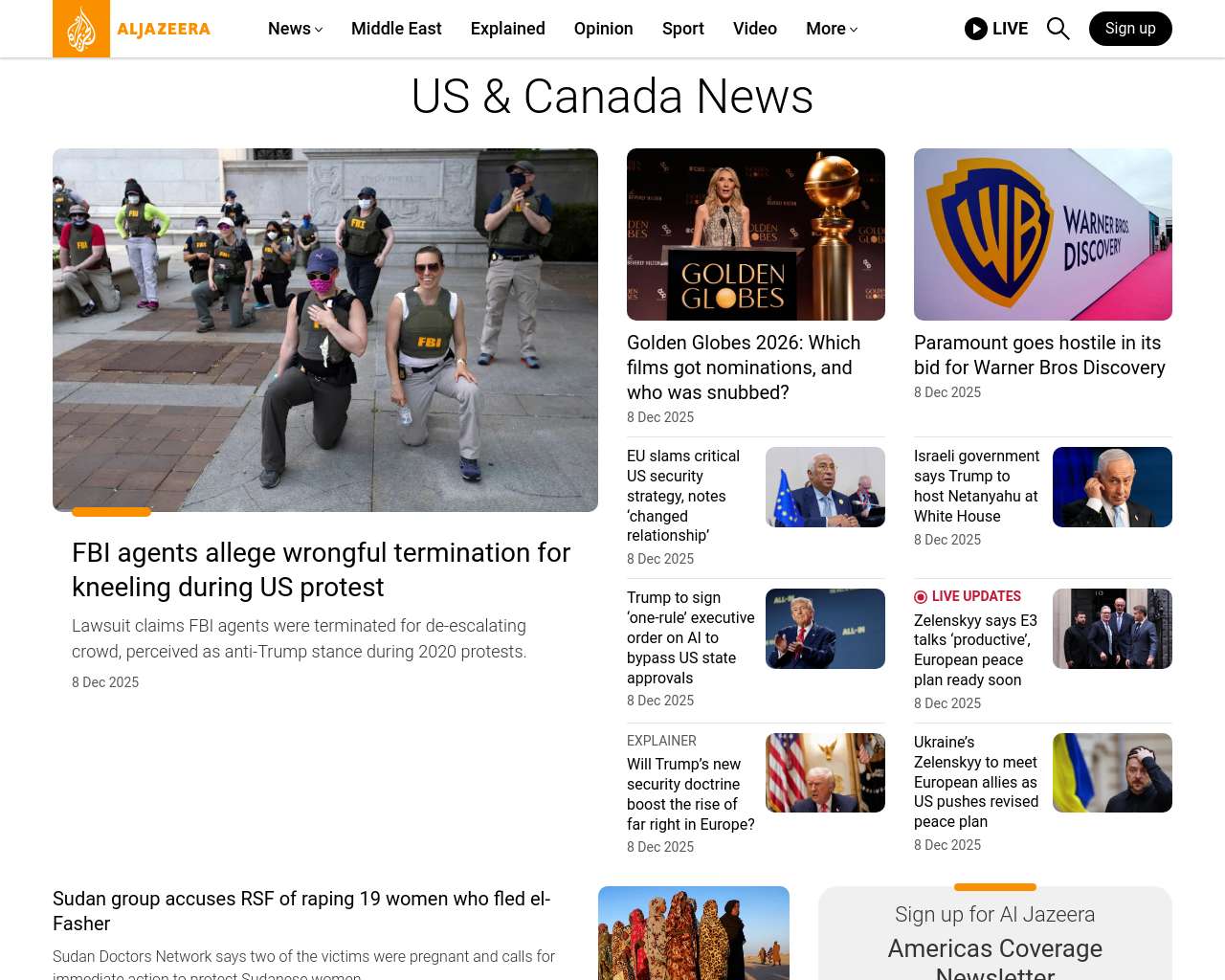Image resolution: width=1225 pixels, height=980 pixels.
Task: Click the Al Jazeera logo
Action: (132, 29)
